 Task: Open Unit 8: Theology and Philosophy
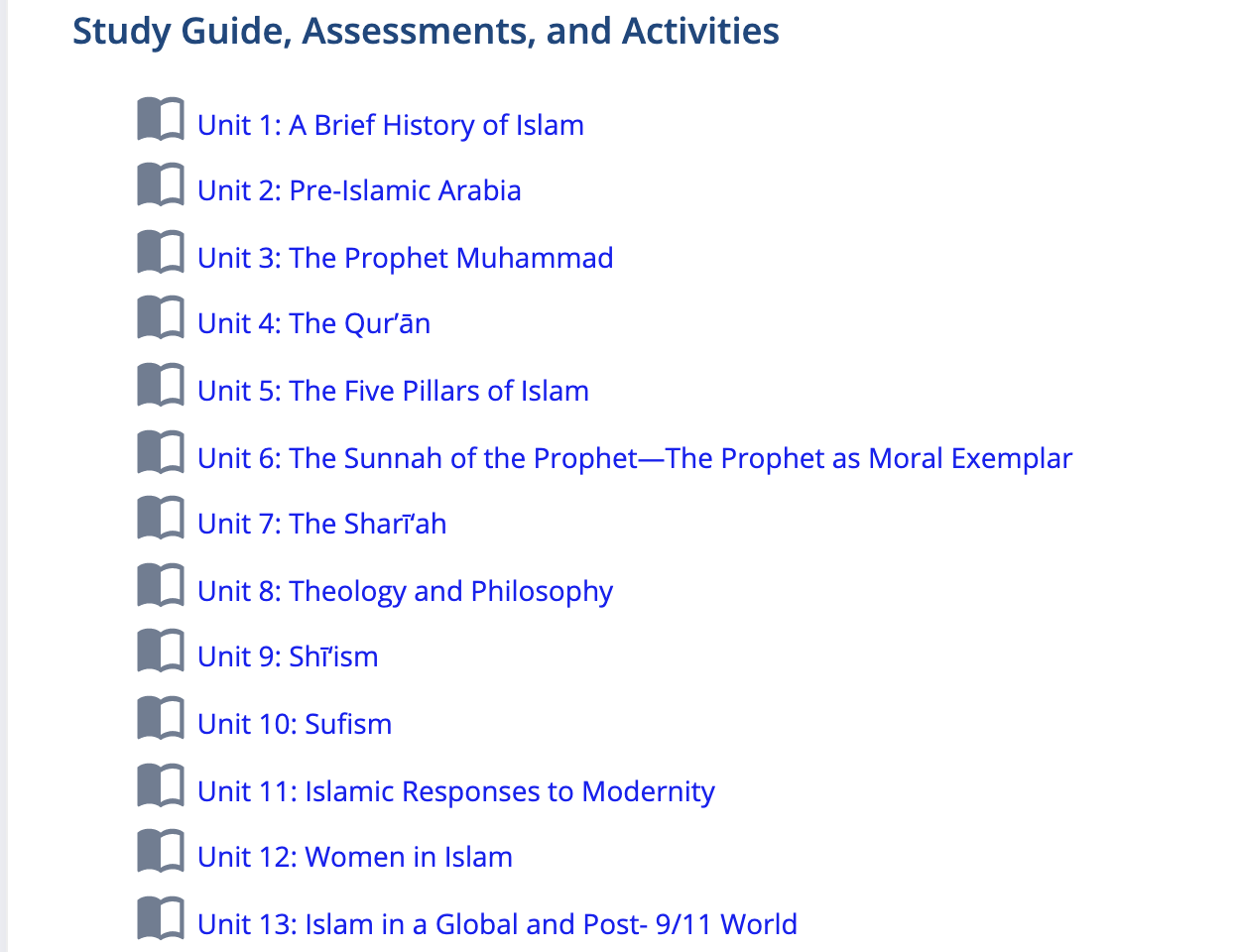point(405,592)
